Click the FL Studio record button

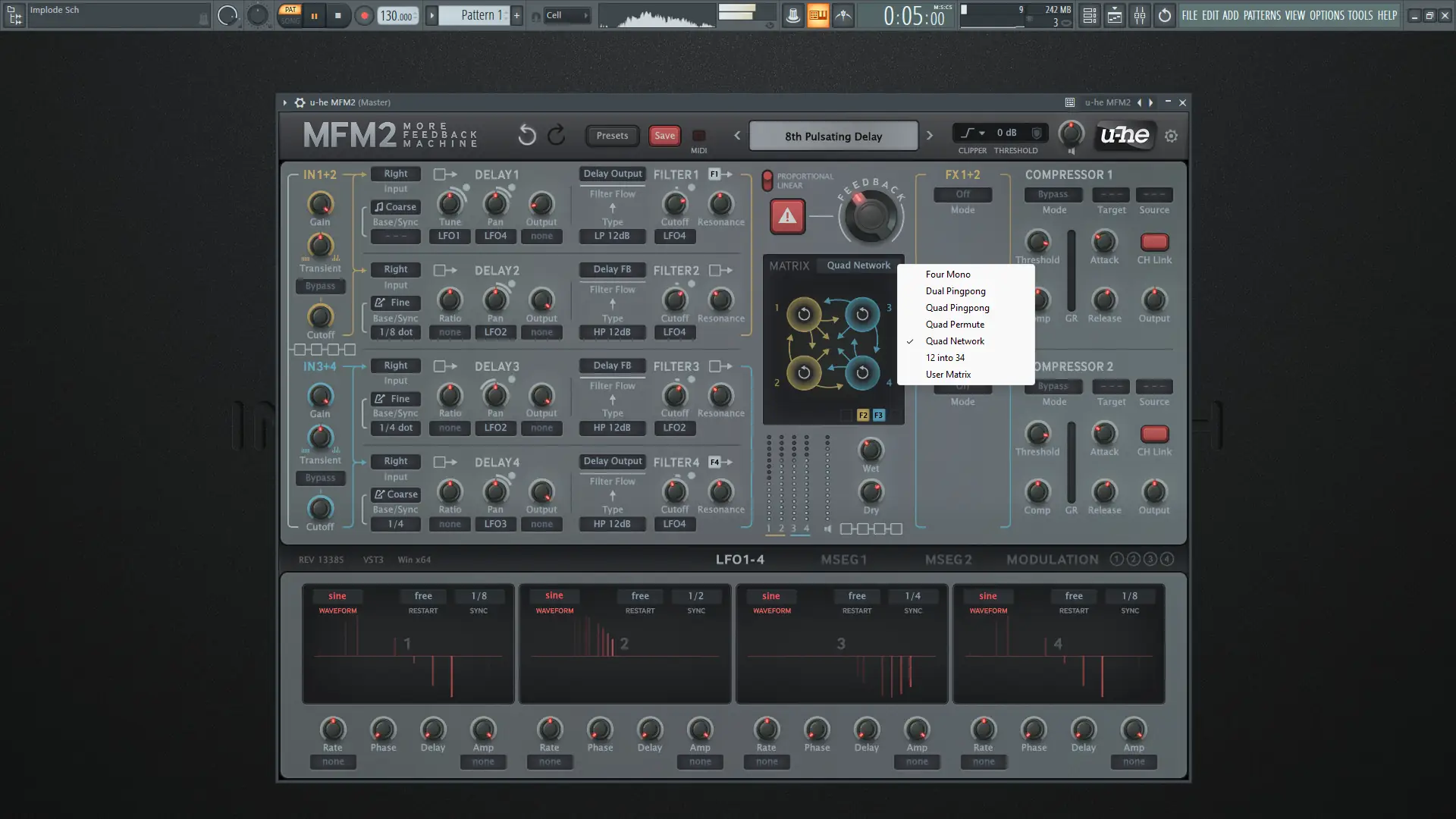[x=364, y=16]
